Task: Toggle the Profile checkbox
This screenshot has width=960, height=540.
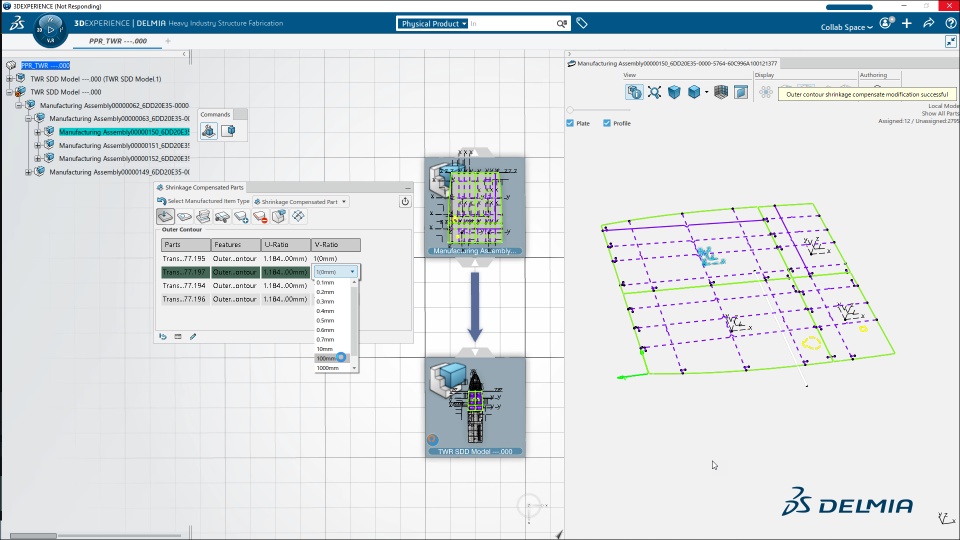Action: pos(607,123)
